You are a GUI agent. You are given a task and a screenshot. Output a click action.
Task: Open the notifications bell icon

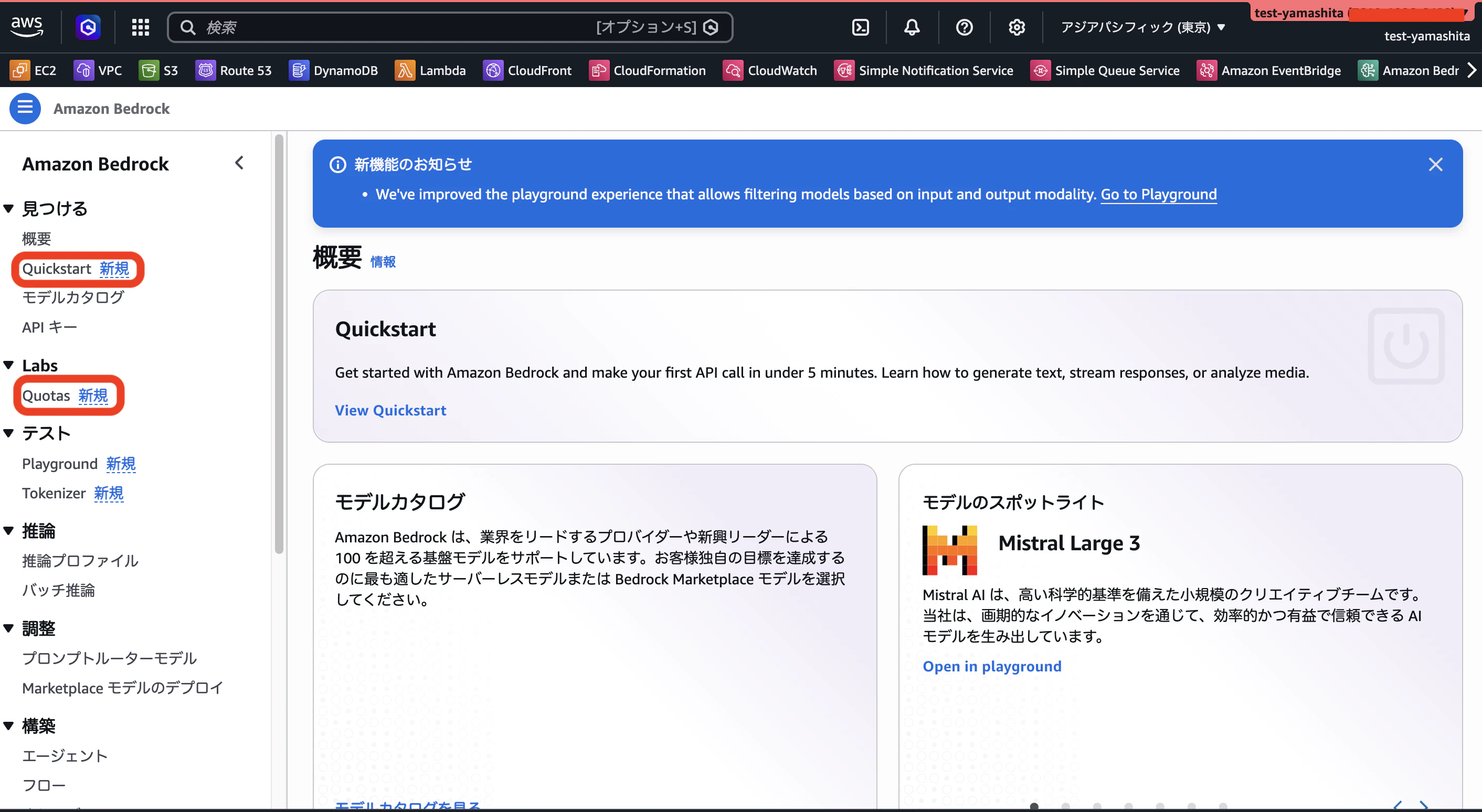[912, 27]
